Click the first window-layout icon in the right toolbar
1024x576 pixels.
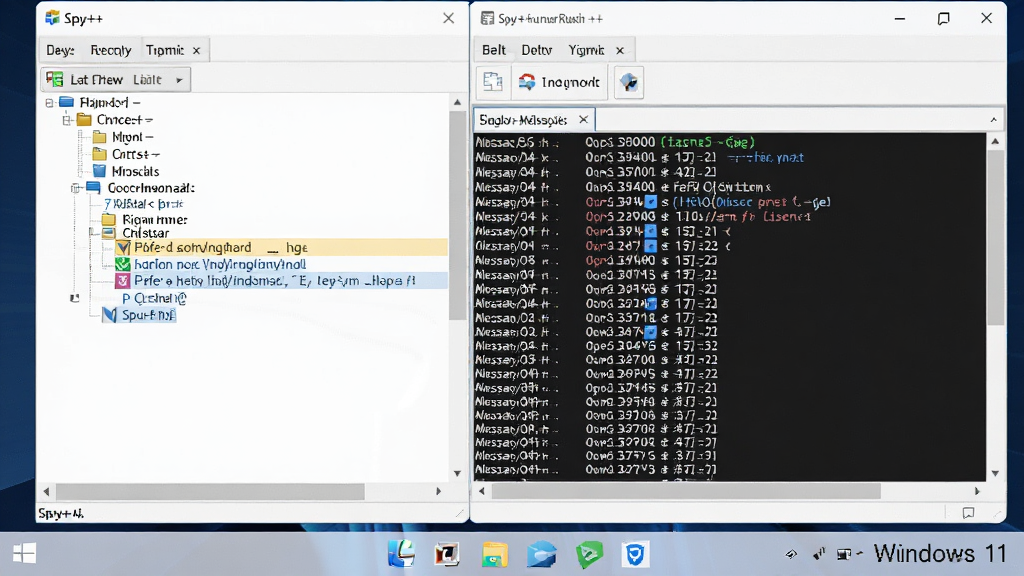coord(492,82)
